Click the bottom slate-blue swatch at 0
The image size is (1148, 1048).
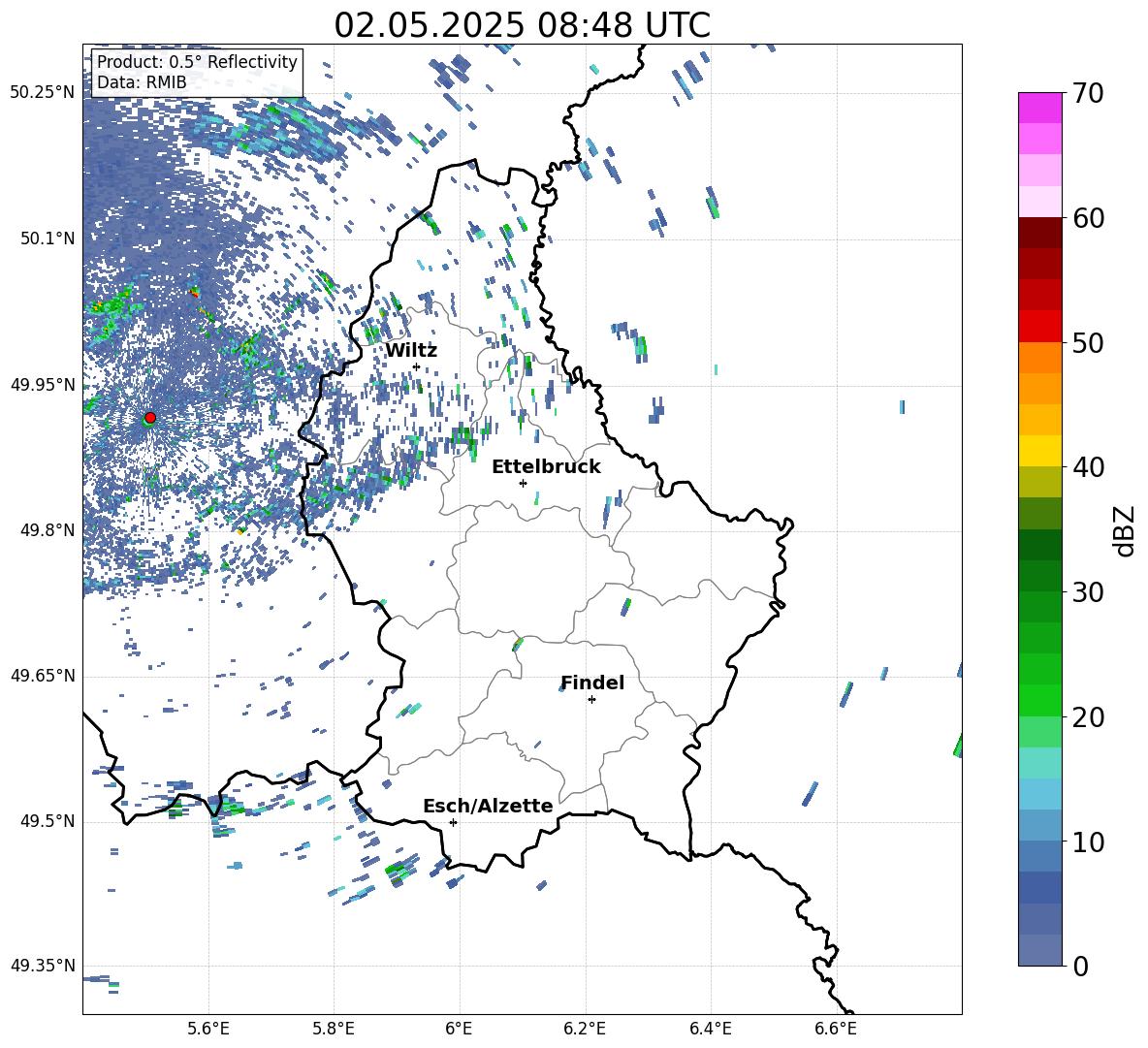[1039, 950]
